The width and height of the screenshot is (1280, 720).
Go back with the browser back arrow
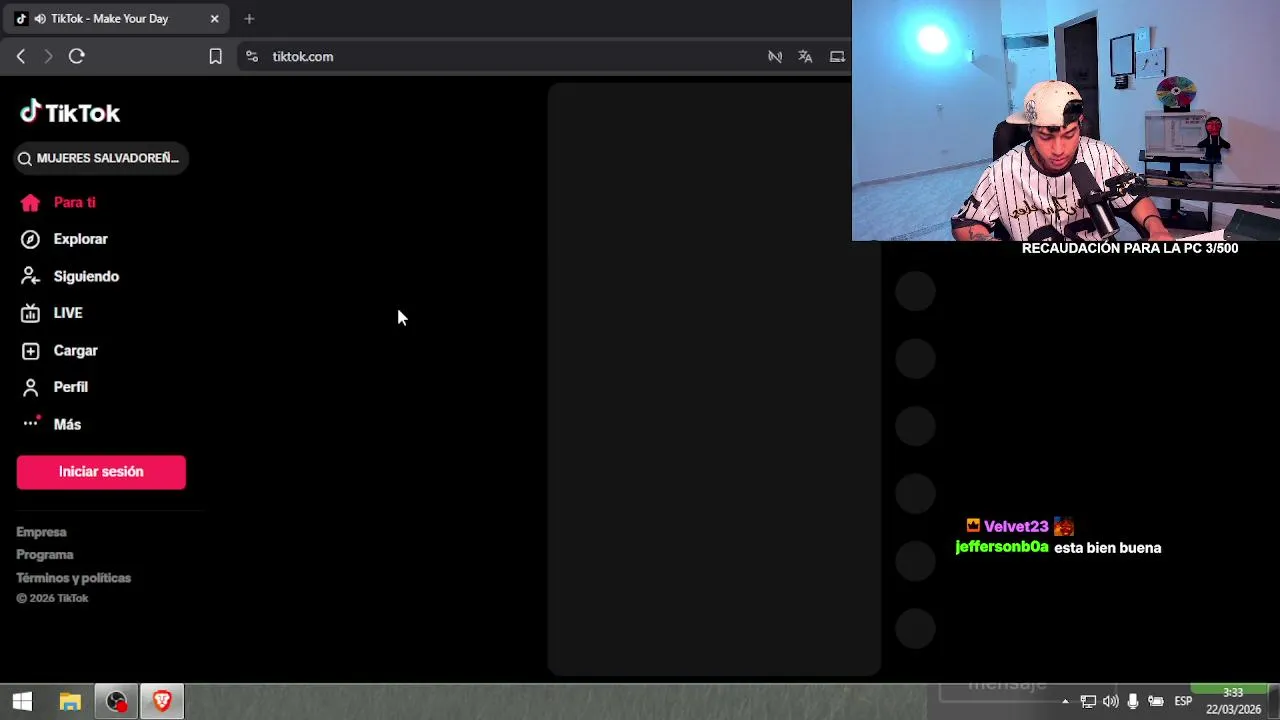[x=21, y=57]
